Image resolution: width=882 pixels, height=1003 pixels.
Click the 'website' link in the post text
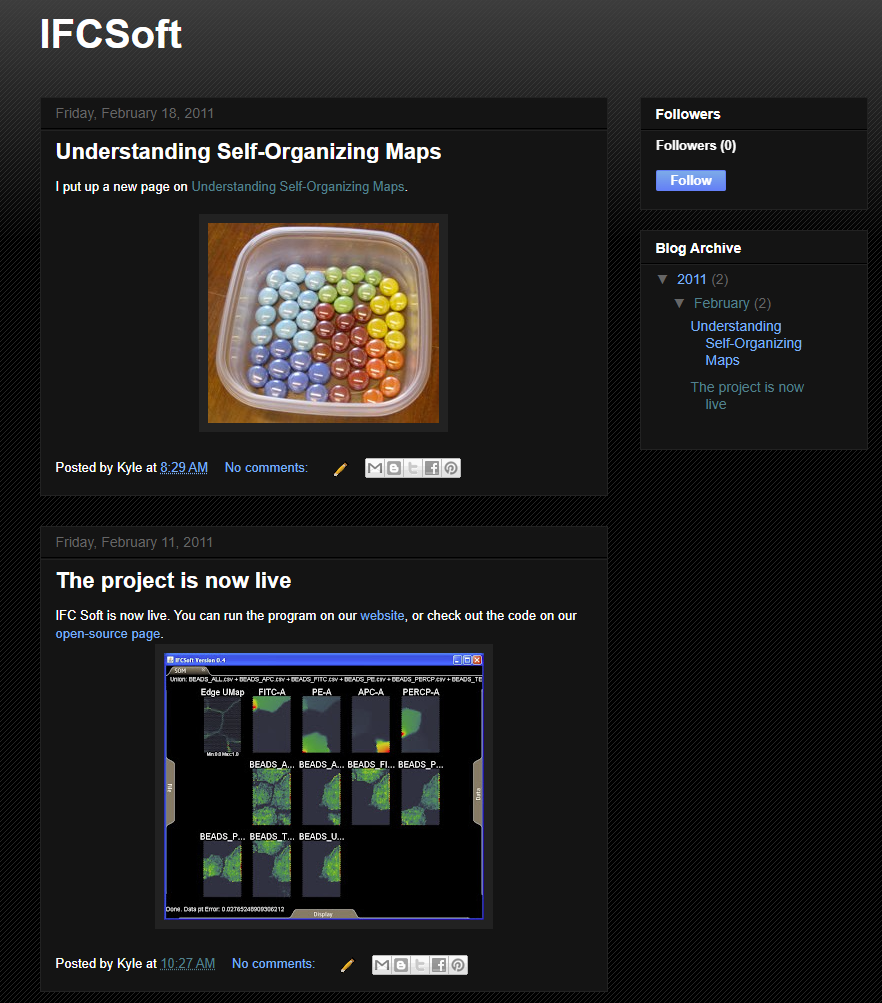382,616
